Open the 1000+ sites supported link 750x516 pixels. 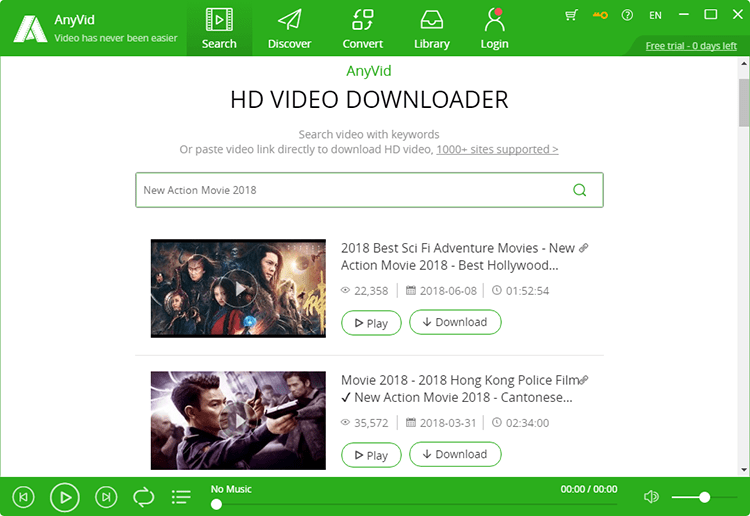coord(497,149)
